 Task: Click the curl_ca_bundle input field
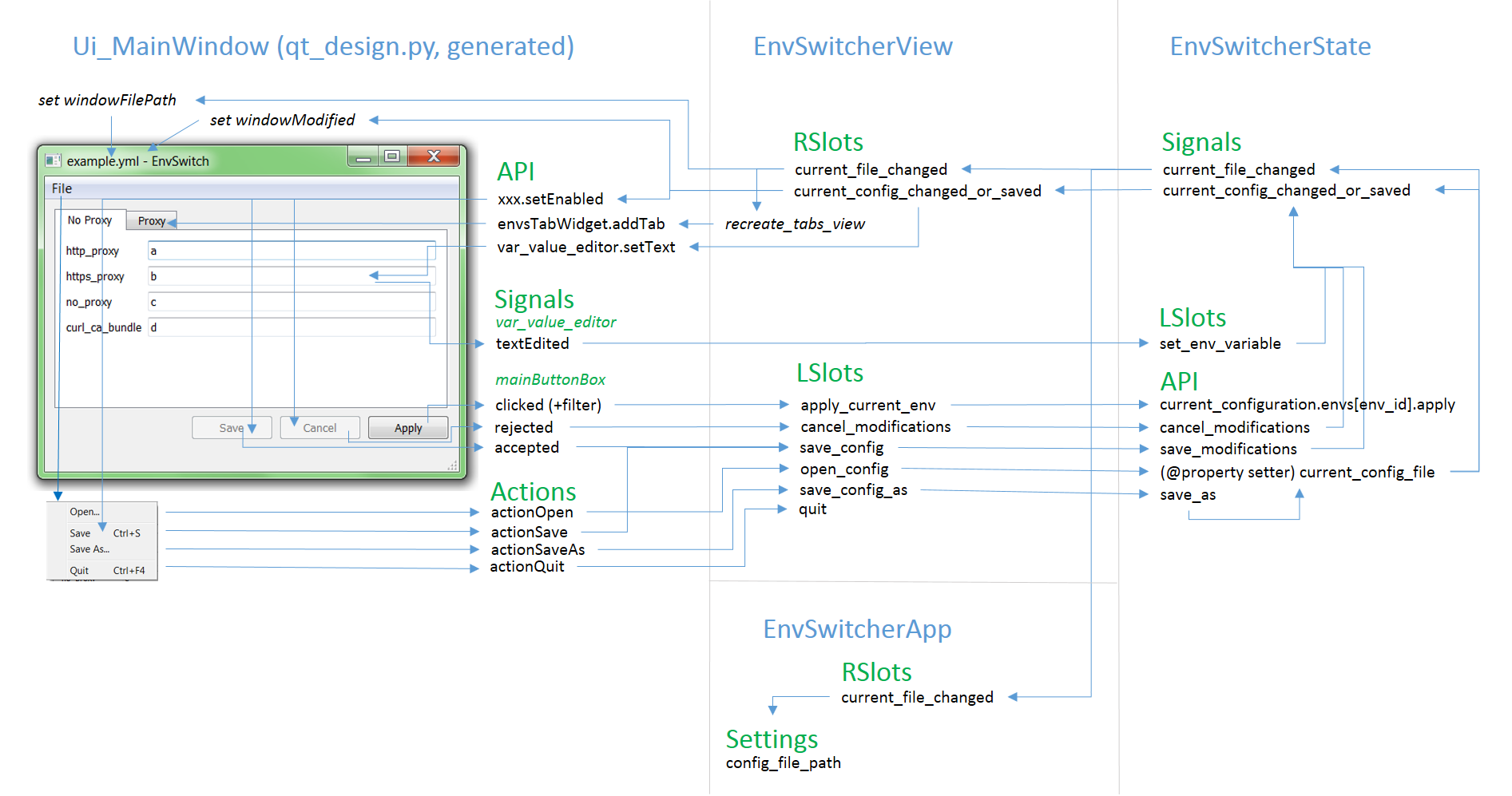click(x=292, y=327)
